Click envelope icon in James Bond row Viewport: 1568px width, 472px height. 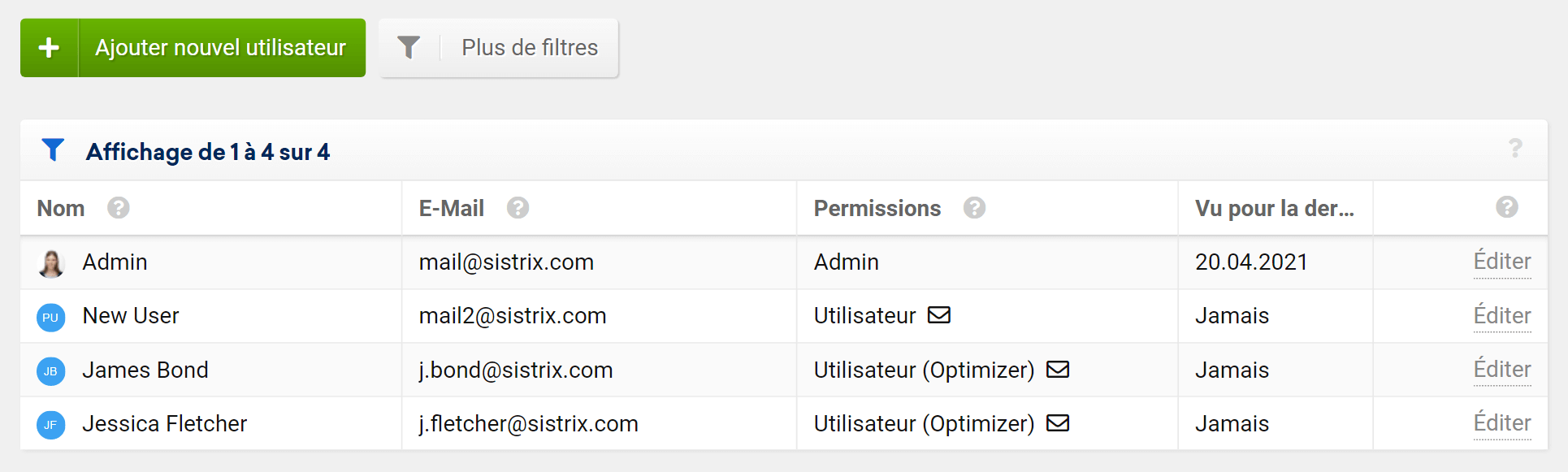(x=1058, y=370)
